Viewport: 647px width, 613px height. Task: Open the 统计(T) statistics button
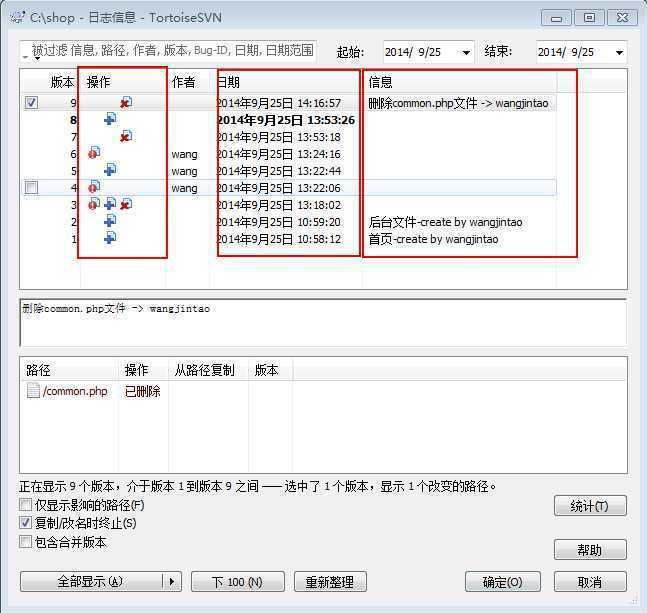(590, 506)
